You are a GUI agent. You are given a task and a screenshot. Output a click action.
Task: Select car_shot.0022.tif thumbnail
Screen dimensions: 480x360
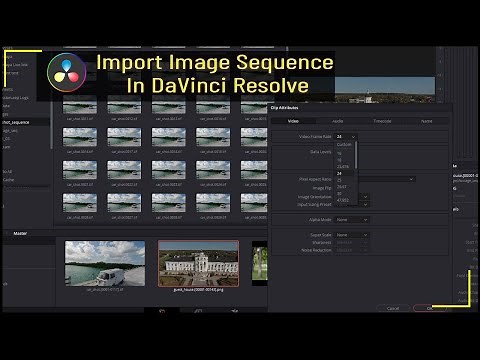[124, 170]
